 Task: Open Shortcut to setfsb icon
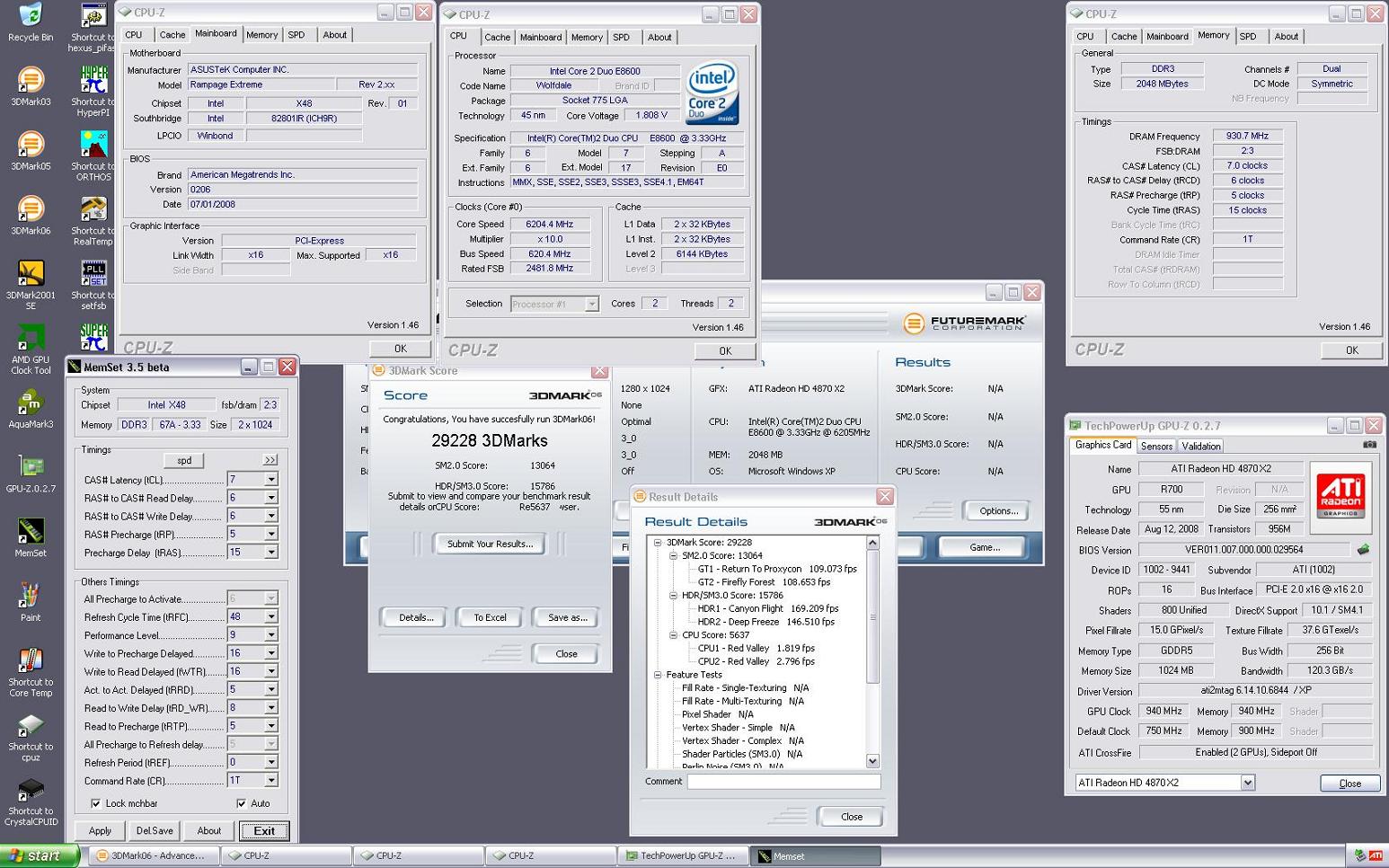[93, 286]
